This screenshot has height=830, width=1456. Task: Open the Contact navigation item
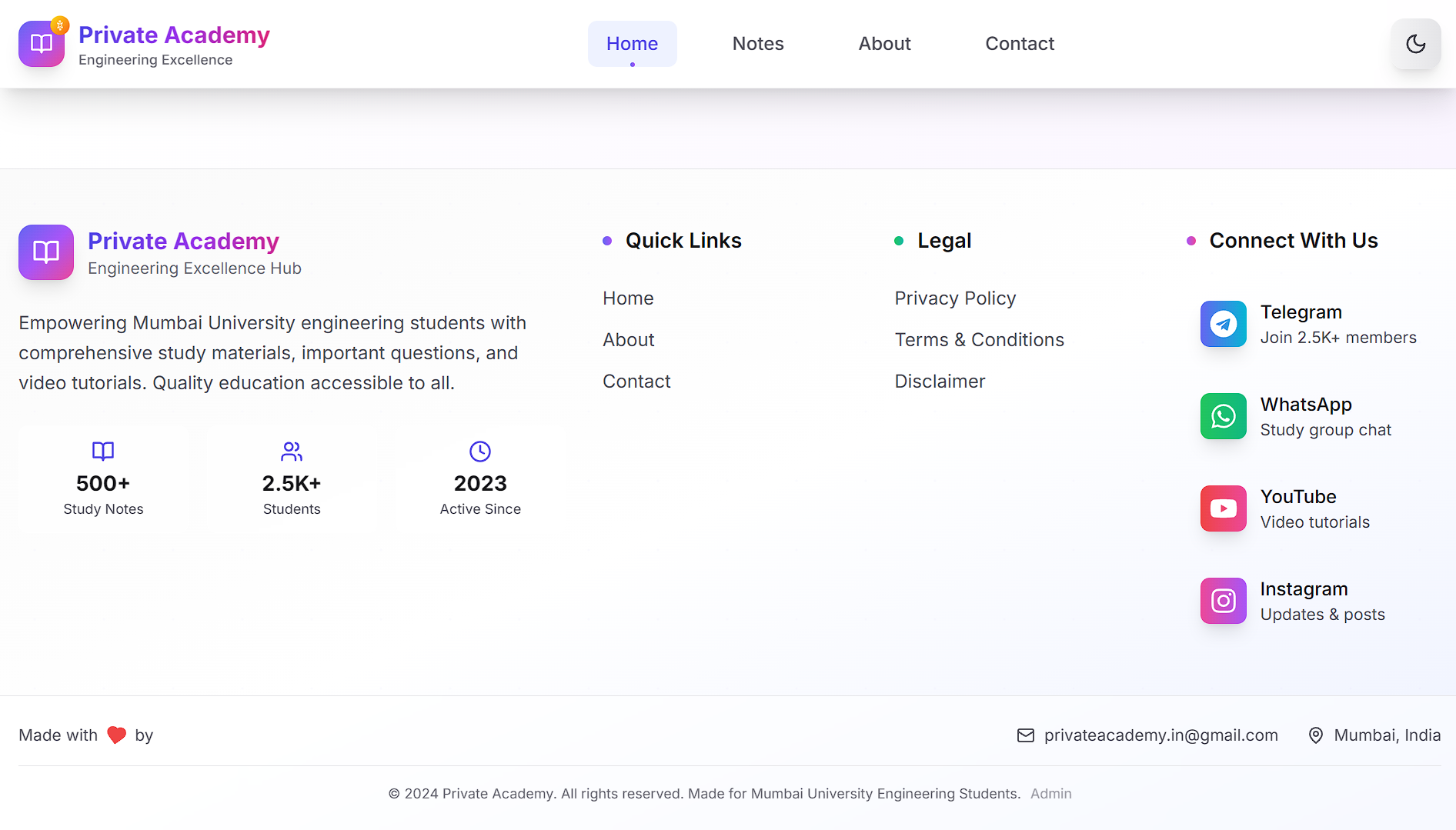tap(1020, 44)
